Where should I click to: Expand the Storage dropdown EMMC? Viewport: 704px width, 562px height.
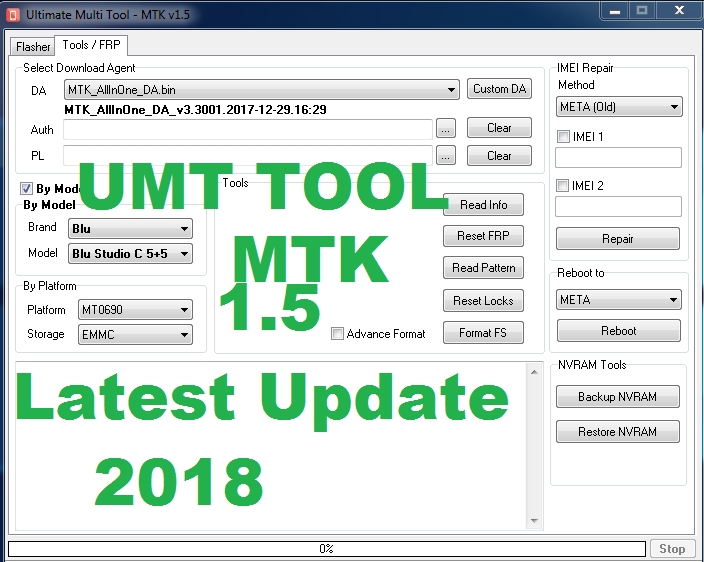[x=135, y=335]
